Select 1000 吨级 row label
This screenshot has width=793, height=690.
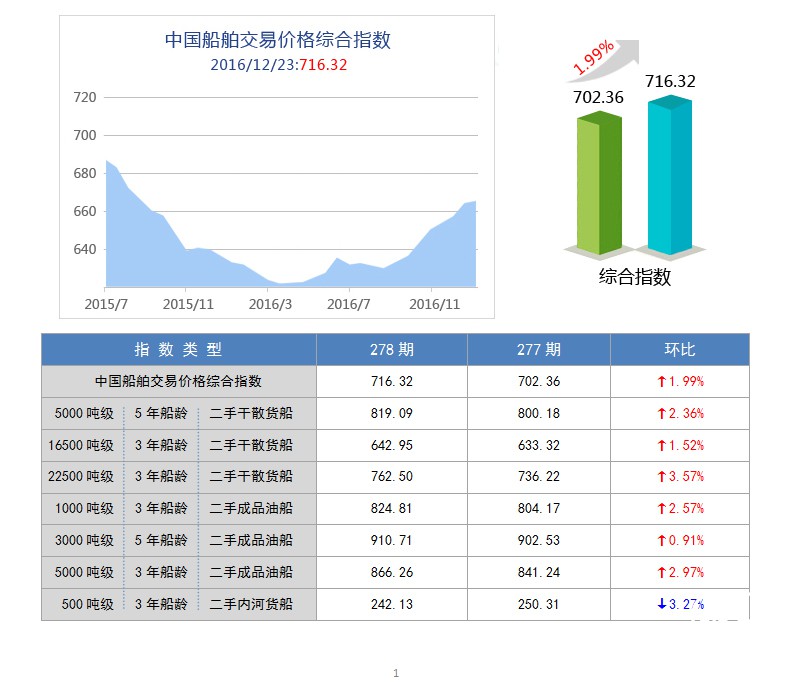(x=84, y=508)
